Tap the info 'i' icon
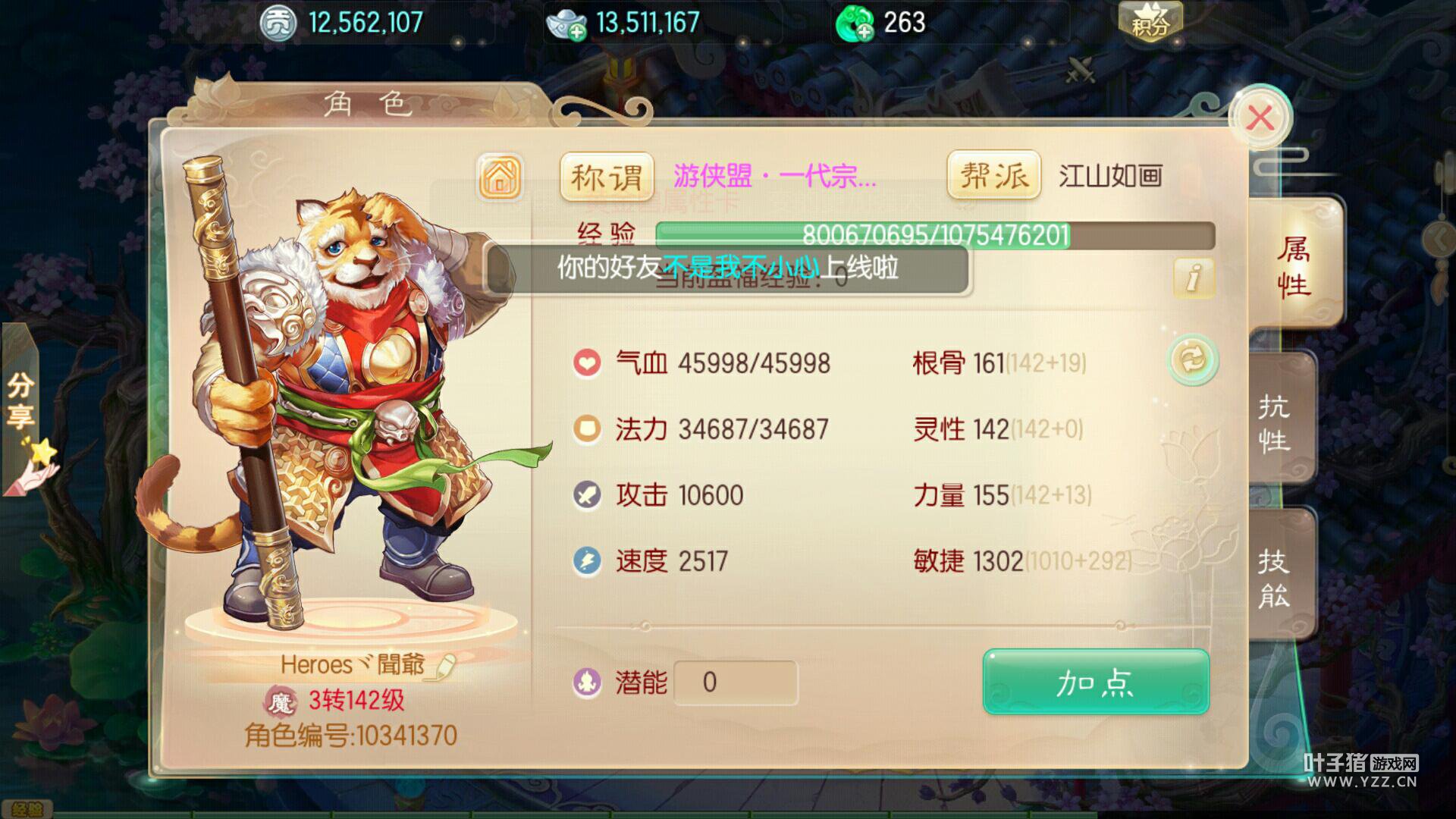1456x819 pixels. [x=1194, y=278]
